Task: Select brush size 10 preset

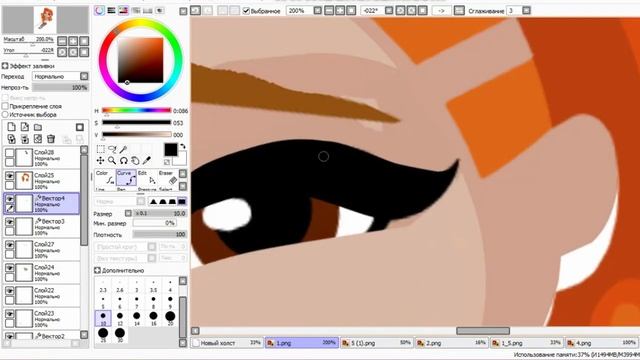Action: [103, 318]
